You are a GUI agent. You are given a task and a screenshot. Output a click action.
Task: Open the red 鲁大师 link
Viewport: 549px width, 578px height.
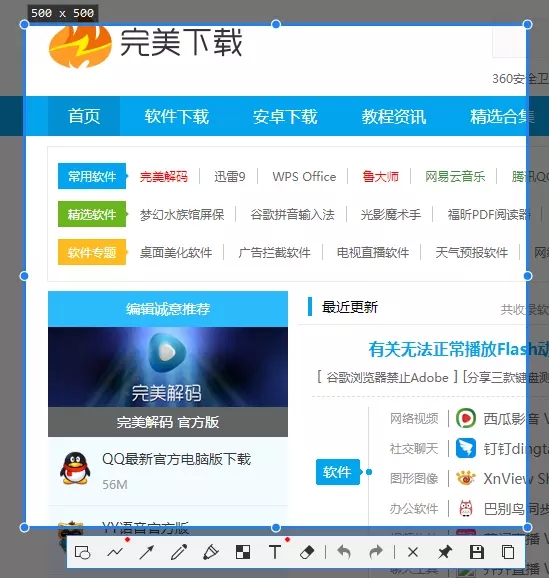click(381, 177)
